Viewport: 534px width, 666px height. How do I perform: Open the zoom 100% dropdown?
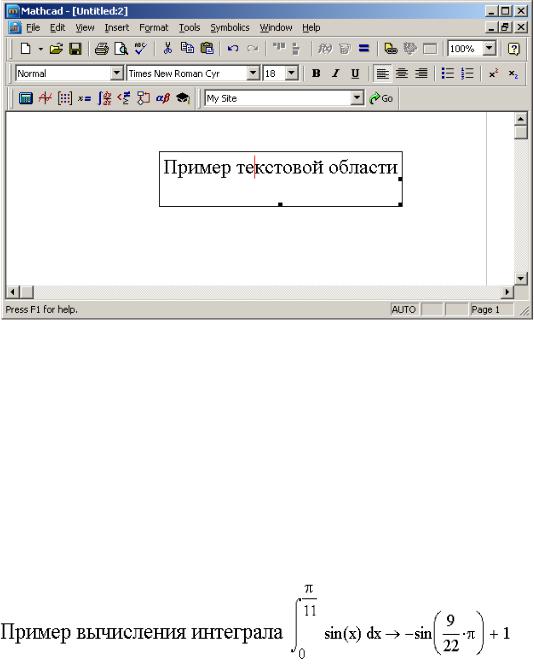point(489,48)
